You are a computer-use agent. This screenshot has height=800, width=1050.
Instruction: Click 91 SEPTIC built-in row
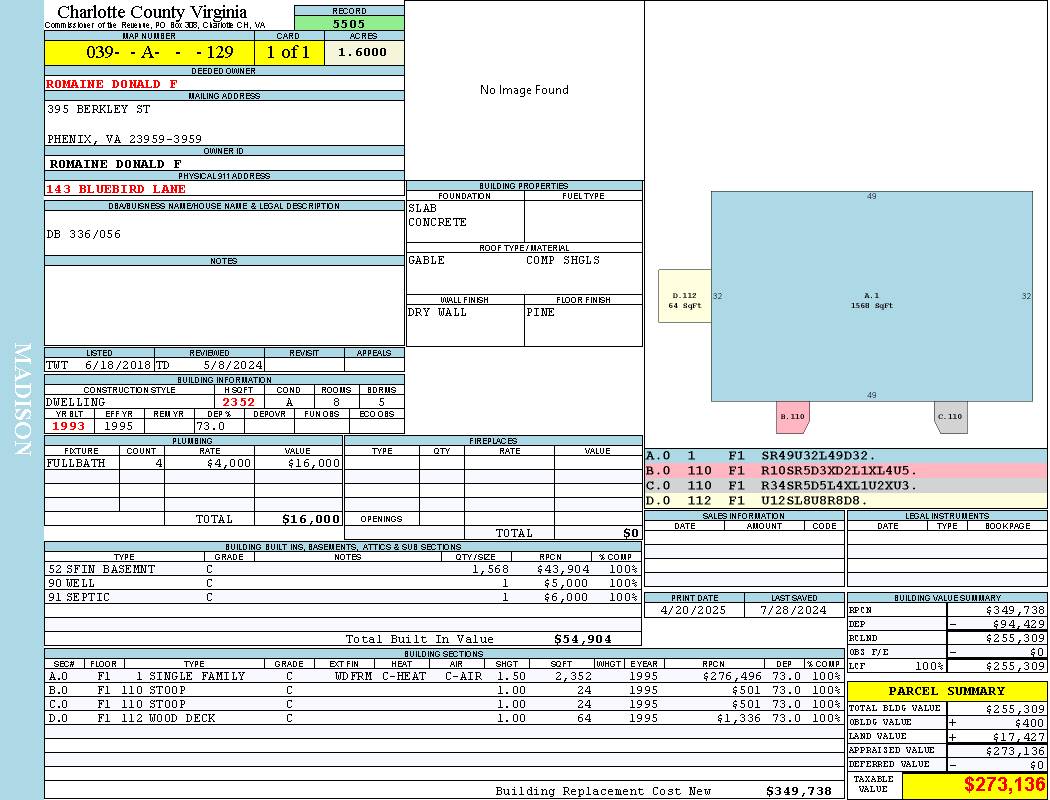click(342, 598)
